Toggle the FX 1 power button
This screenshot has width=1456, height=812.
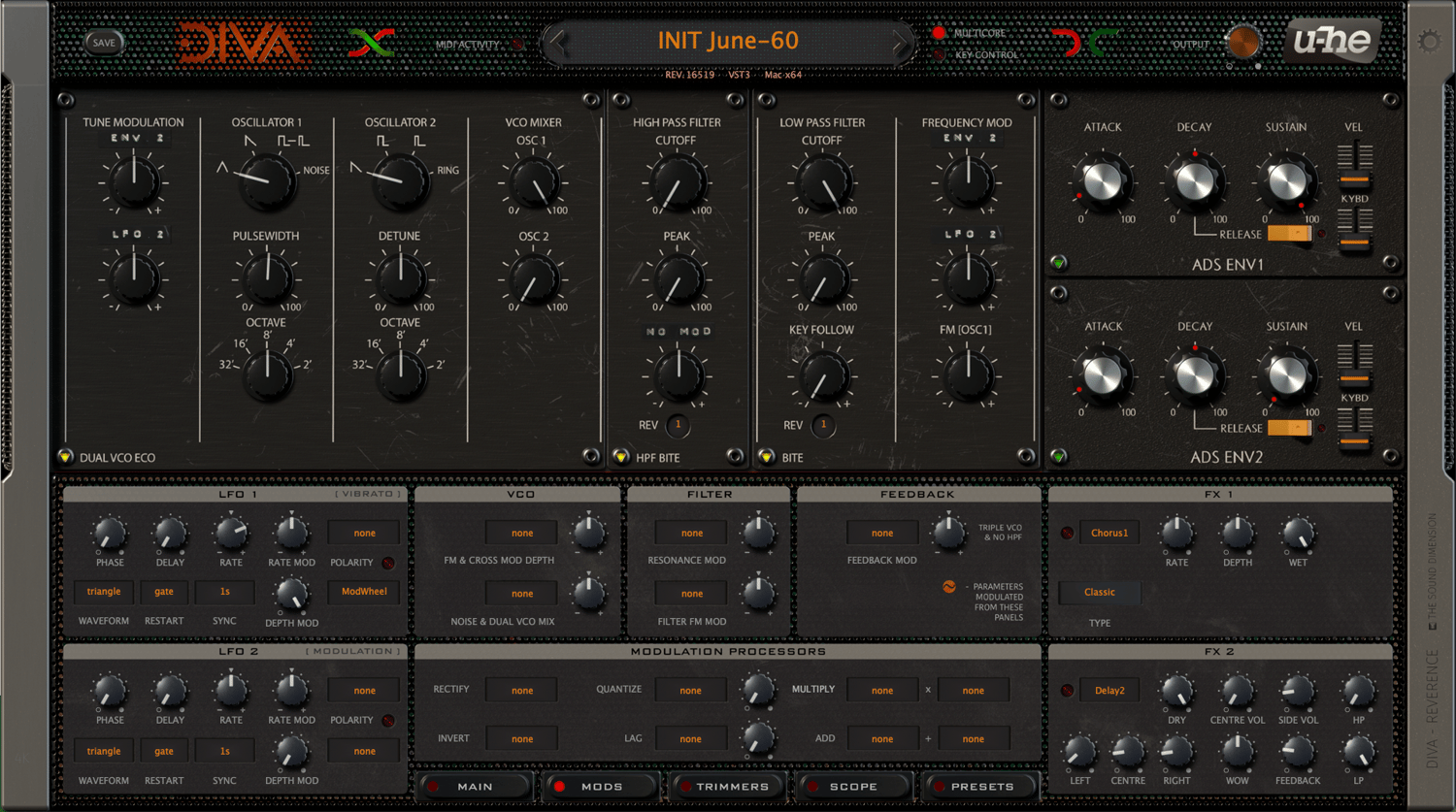[1067, 533]
